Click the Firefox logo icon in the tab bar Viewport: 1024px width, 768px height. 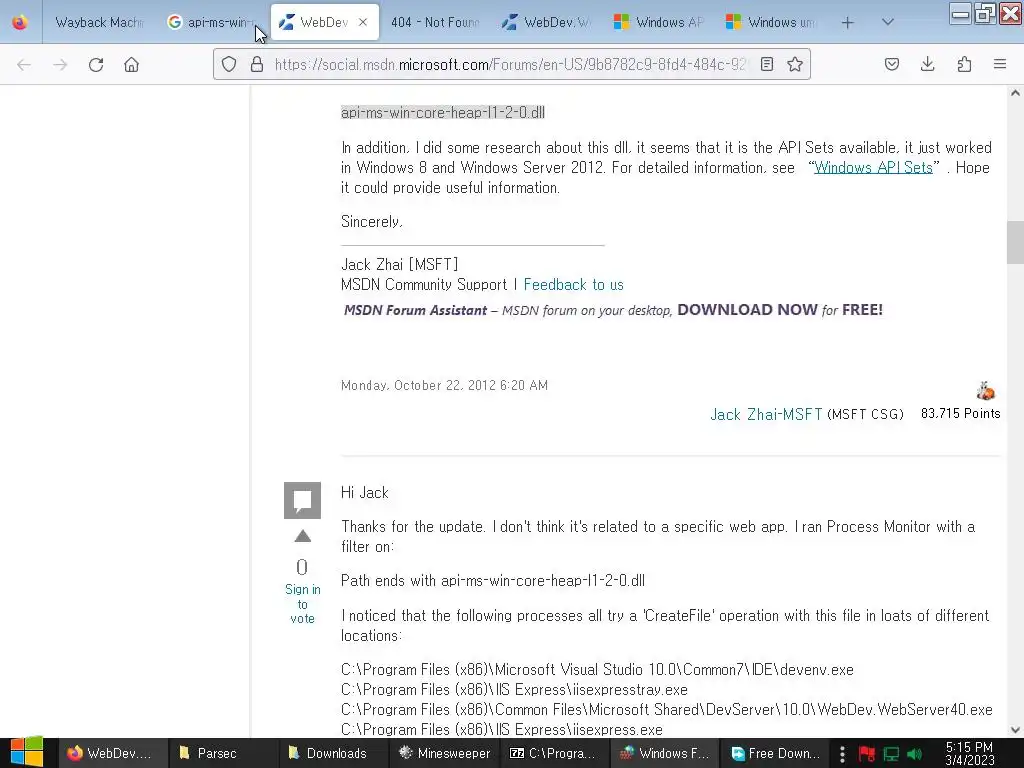click(x=20, y=22)
